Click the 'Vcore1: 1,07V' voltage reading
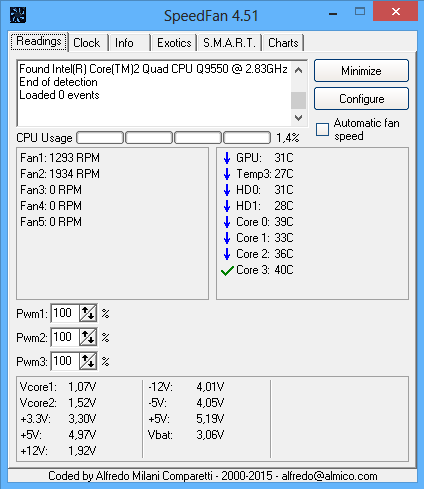 58,387
